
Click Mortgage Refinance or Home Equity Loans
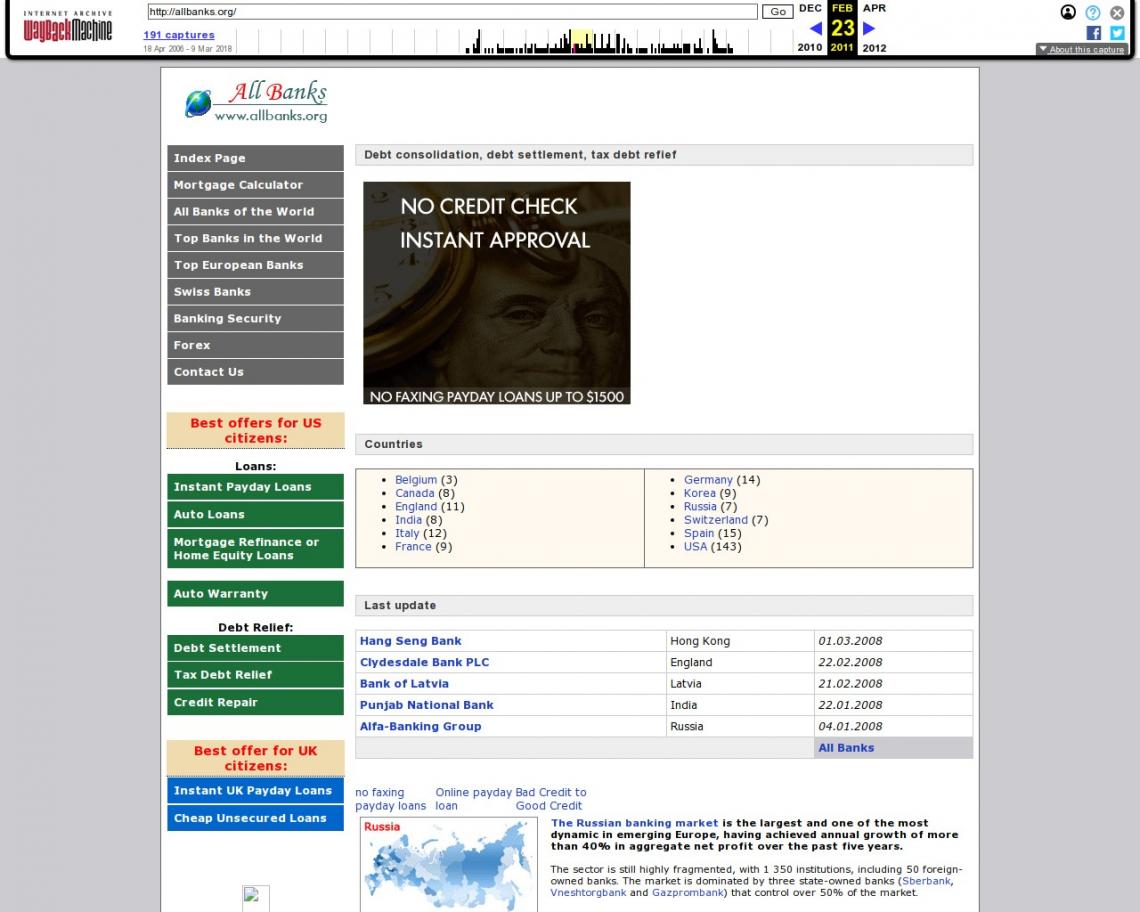[x=255, y=548]
